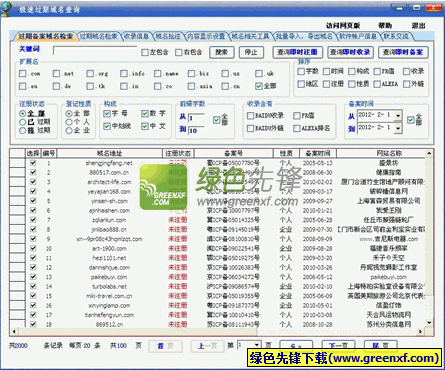445x370 pixels.
Task: Enable sort by 时间 checkbox
Action: coord(326,71)
